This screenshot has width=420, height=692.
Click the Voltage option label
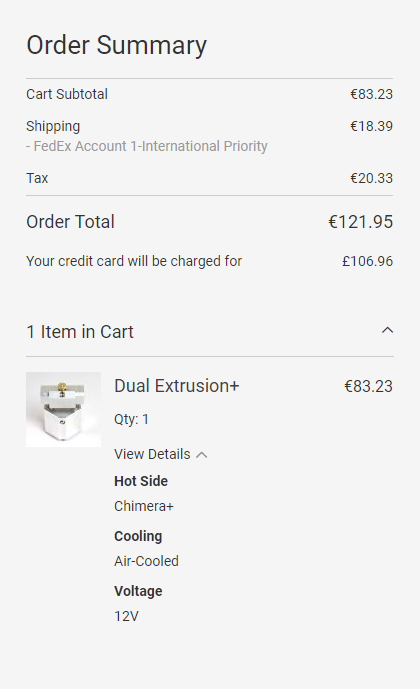pyautogui.click(x=138, y=591)
